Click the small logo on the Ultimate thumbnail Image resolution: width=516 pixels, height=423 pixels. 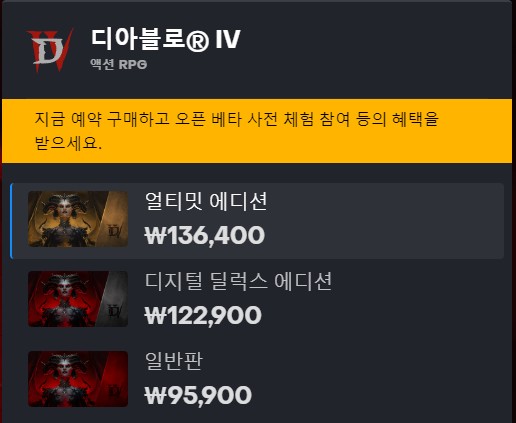click(x=115, y=231)
